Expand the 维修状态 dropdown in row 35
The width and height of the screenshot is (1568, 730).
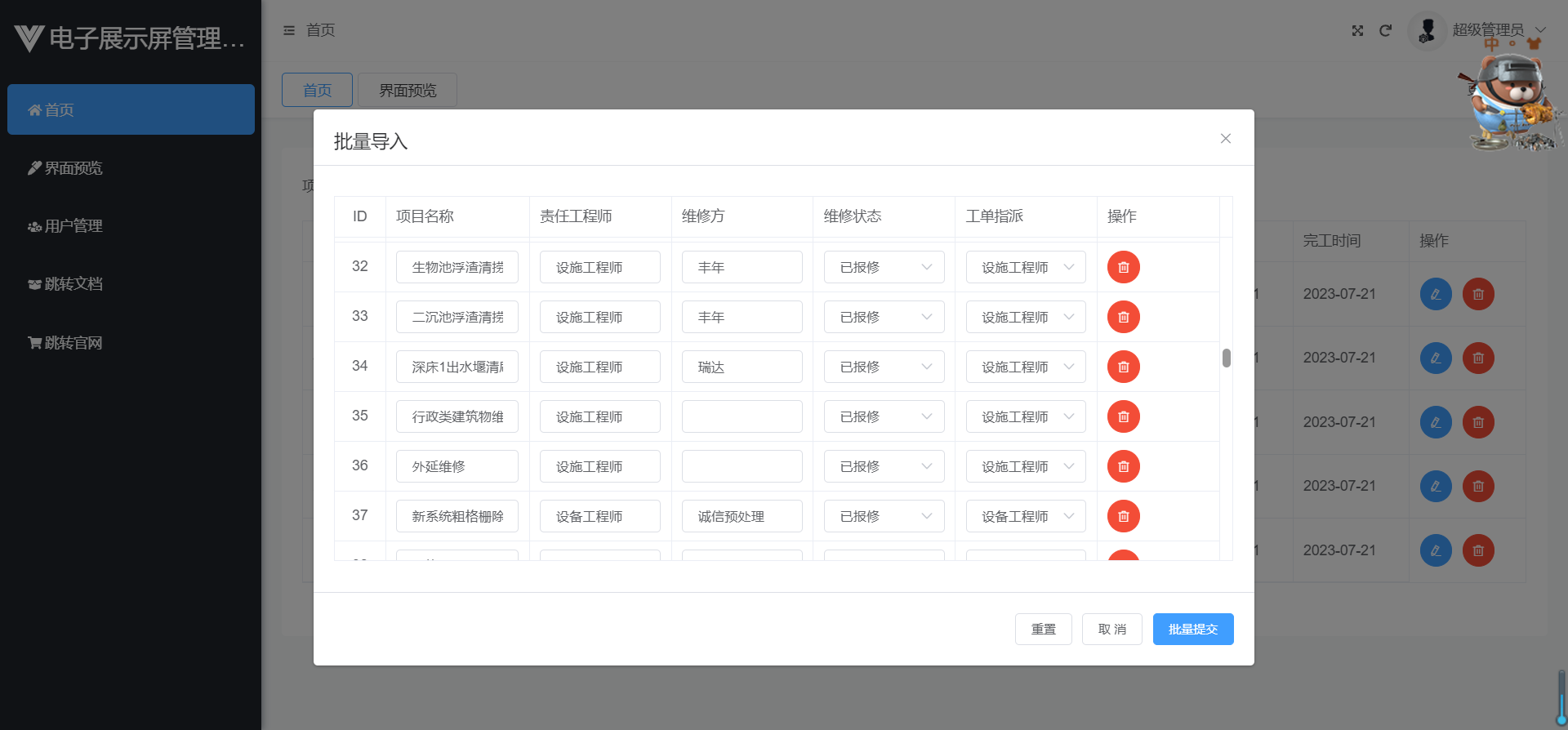[884, 416]
